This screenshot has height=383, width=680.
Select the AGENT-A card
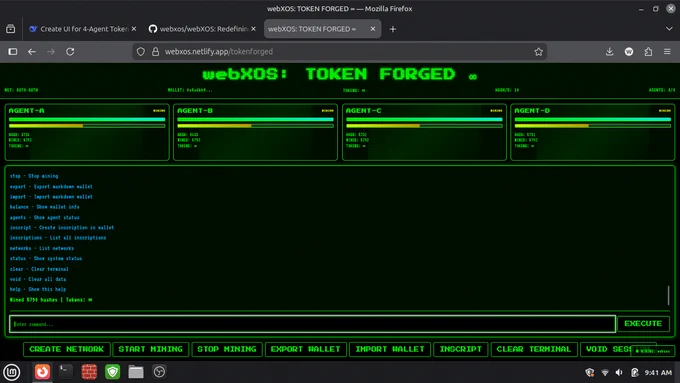coord(87,132)
